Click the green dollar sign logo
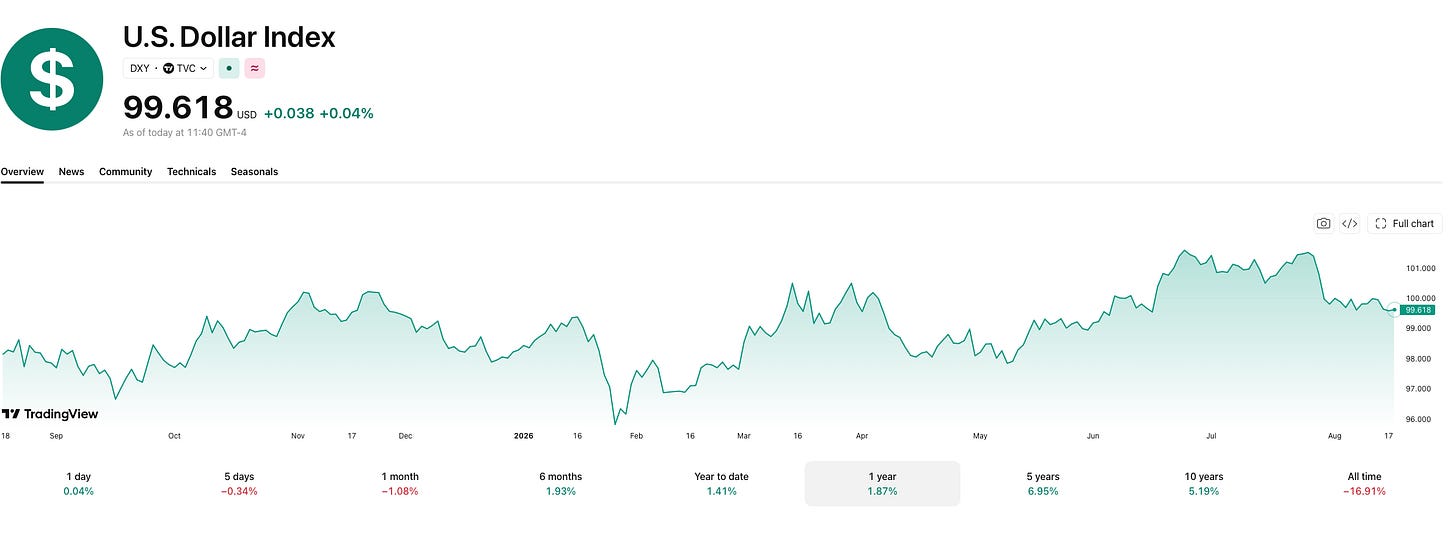Viewport: 1456px width, 536px height. (52, 79)
